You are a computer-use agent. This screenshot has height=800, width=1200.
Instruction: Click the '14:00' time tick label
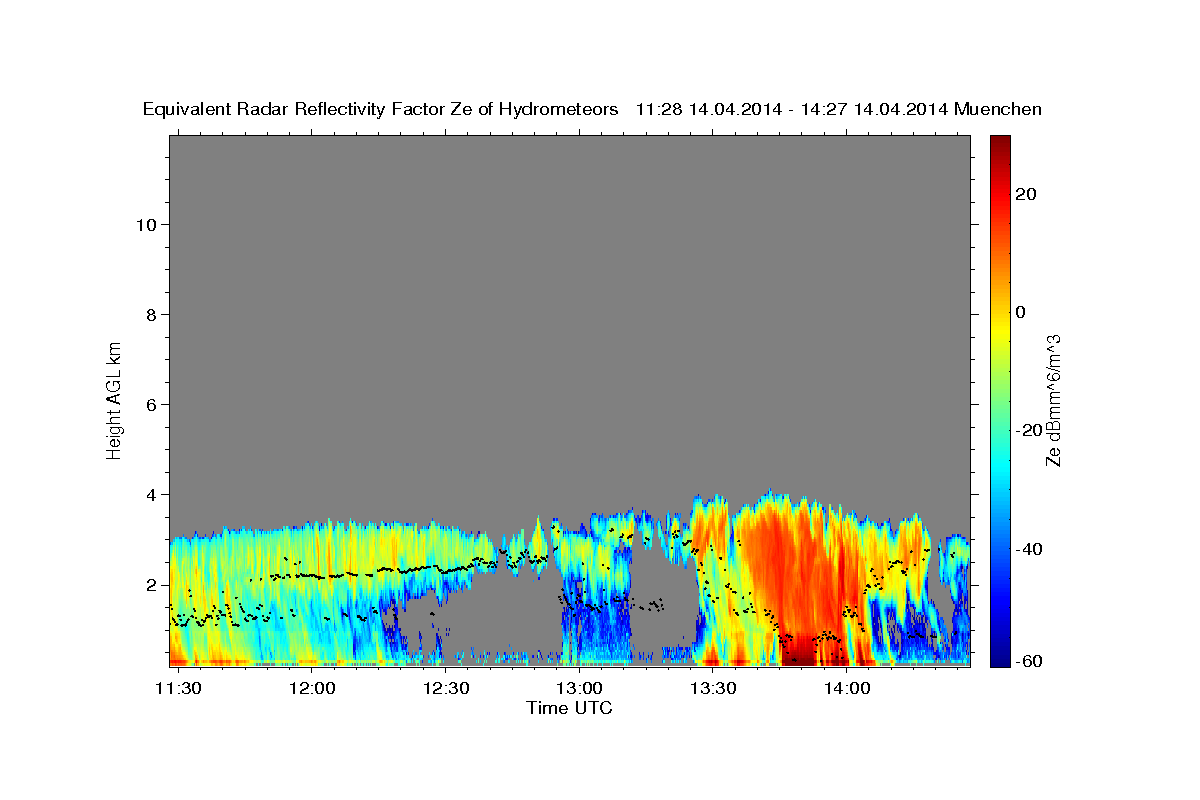(846, 688)
